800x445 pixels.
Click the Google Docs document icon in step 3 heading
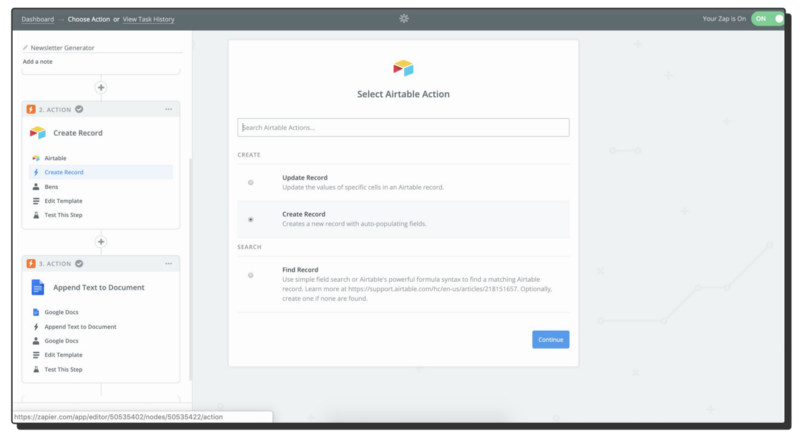38,287
